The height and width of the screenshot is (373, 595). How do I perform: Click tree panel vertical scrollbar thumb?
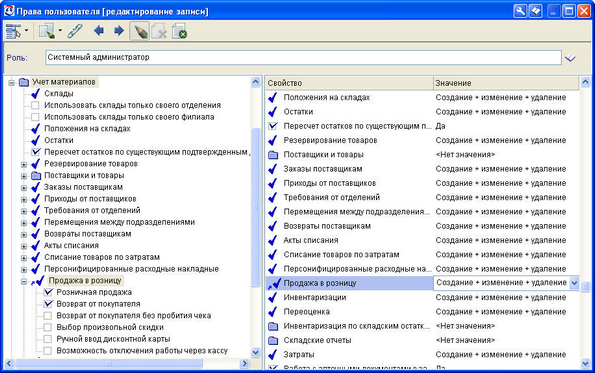tap(256, 207)
